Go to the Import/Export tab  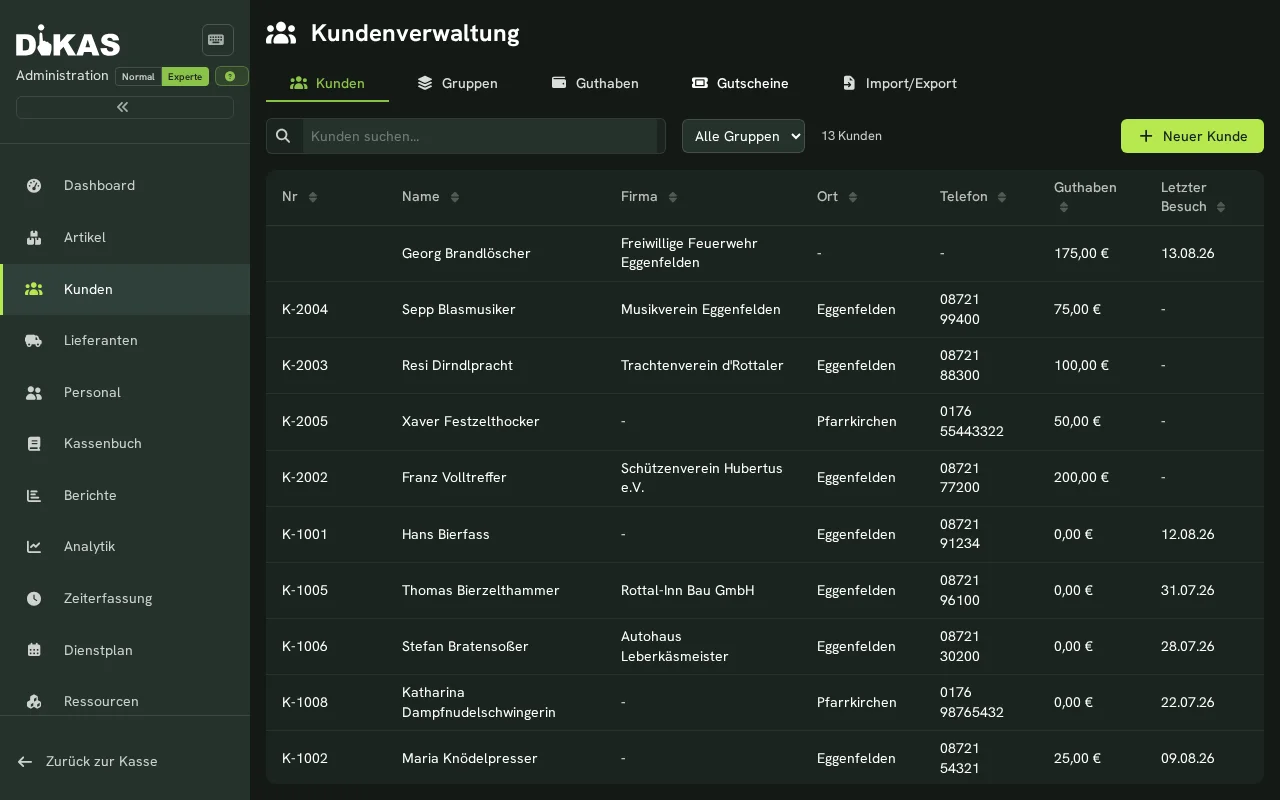point(899,83)
